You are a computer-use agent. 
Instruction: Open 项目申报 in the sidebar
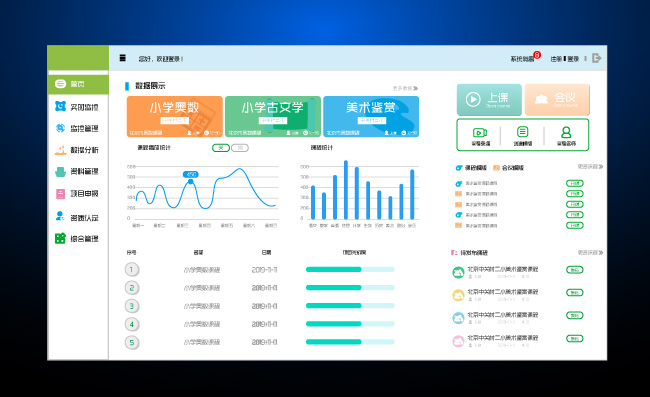[x=78, y=194]
